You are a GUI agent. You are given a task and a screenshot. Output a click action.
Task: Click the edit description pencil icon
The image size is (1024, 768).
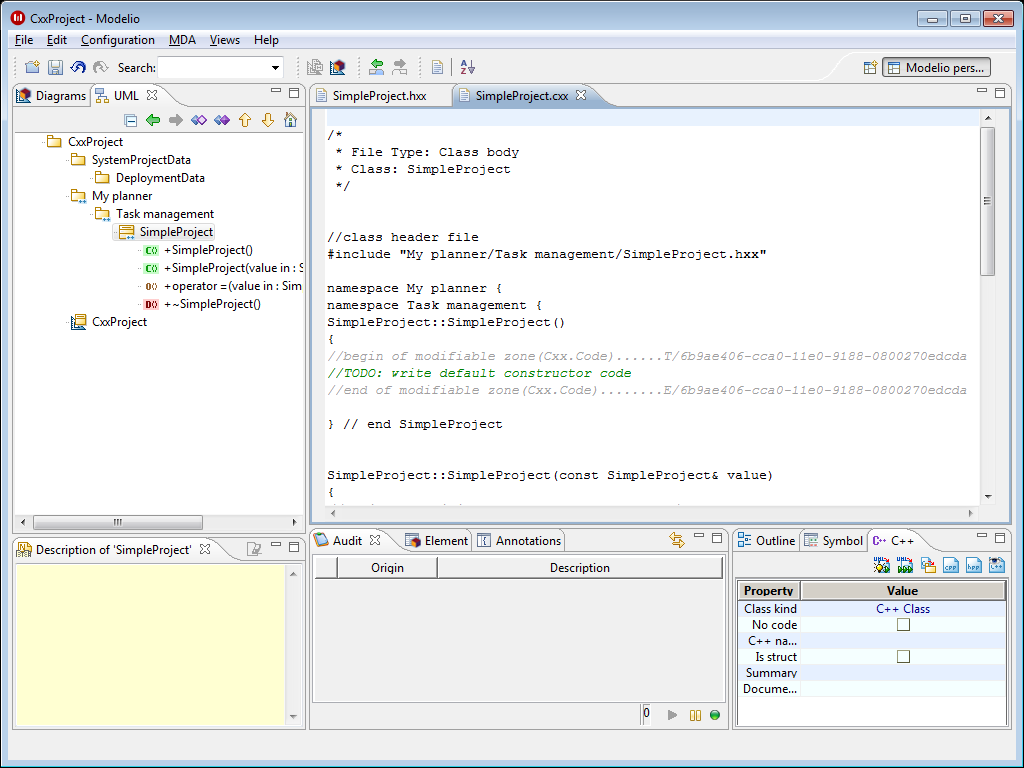[255, 549]
